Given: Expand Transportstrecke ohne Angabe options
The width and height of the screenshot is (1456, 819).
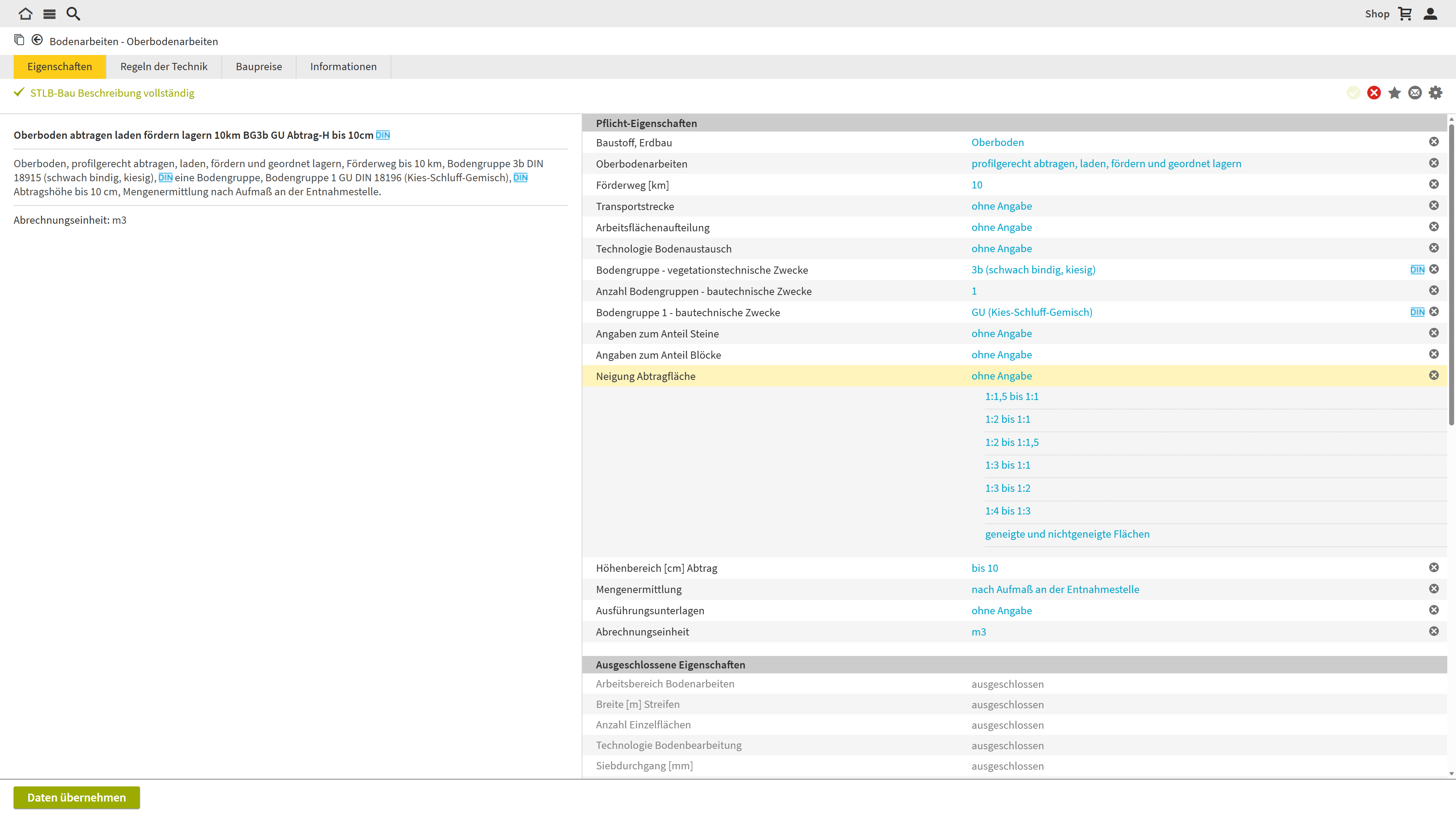Looking at the screenshot, I should (x=1001, y=206).
